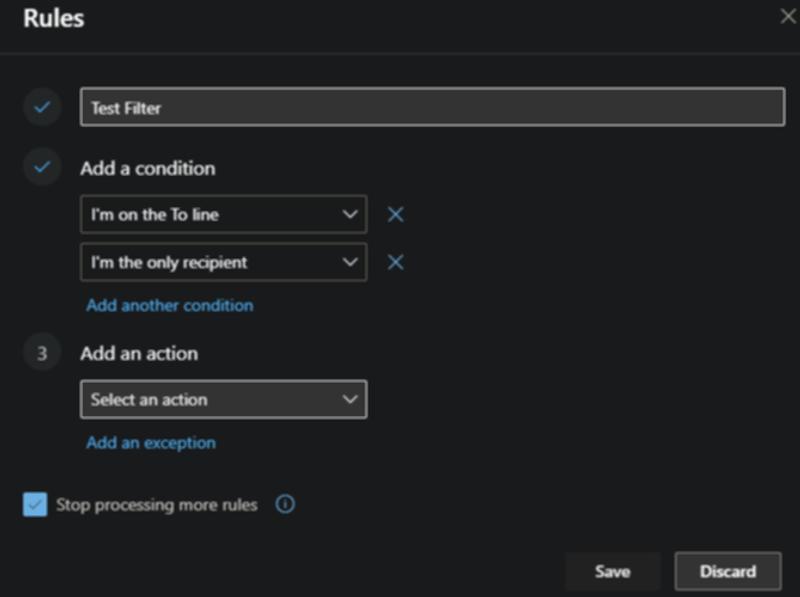This screenshot has height=597, width=800.
Task: Remove the "I'm the only recipient" condition
Action: [x=395, y=262]
